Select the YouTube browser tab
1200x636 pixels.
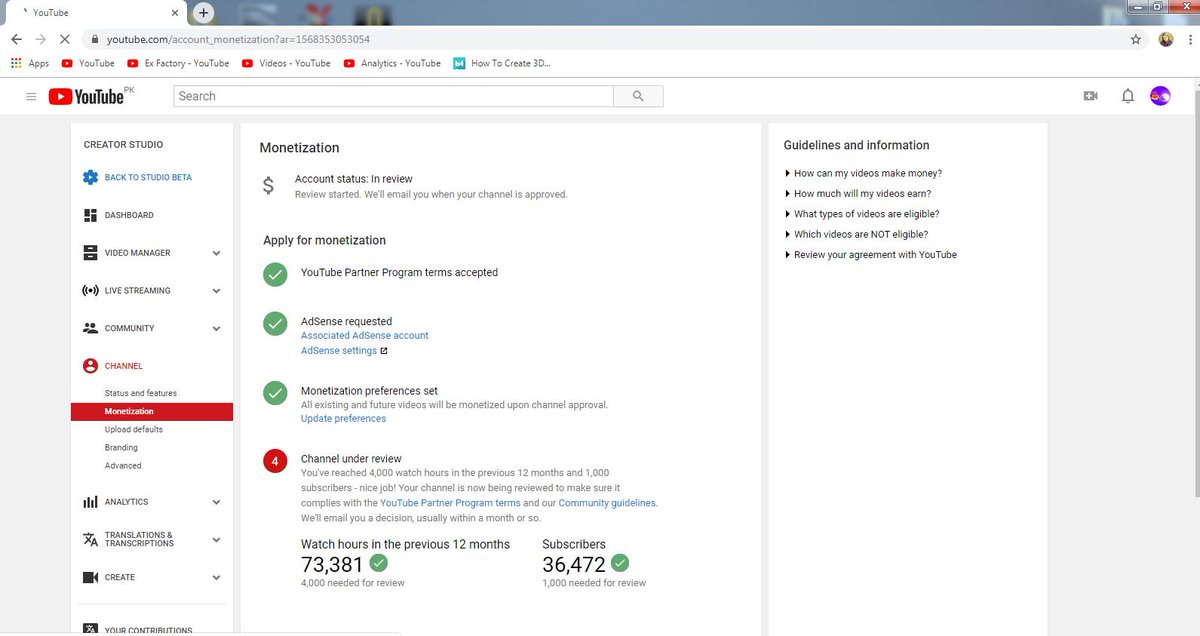click(98, 13)
